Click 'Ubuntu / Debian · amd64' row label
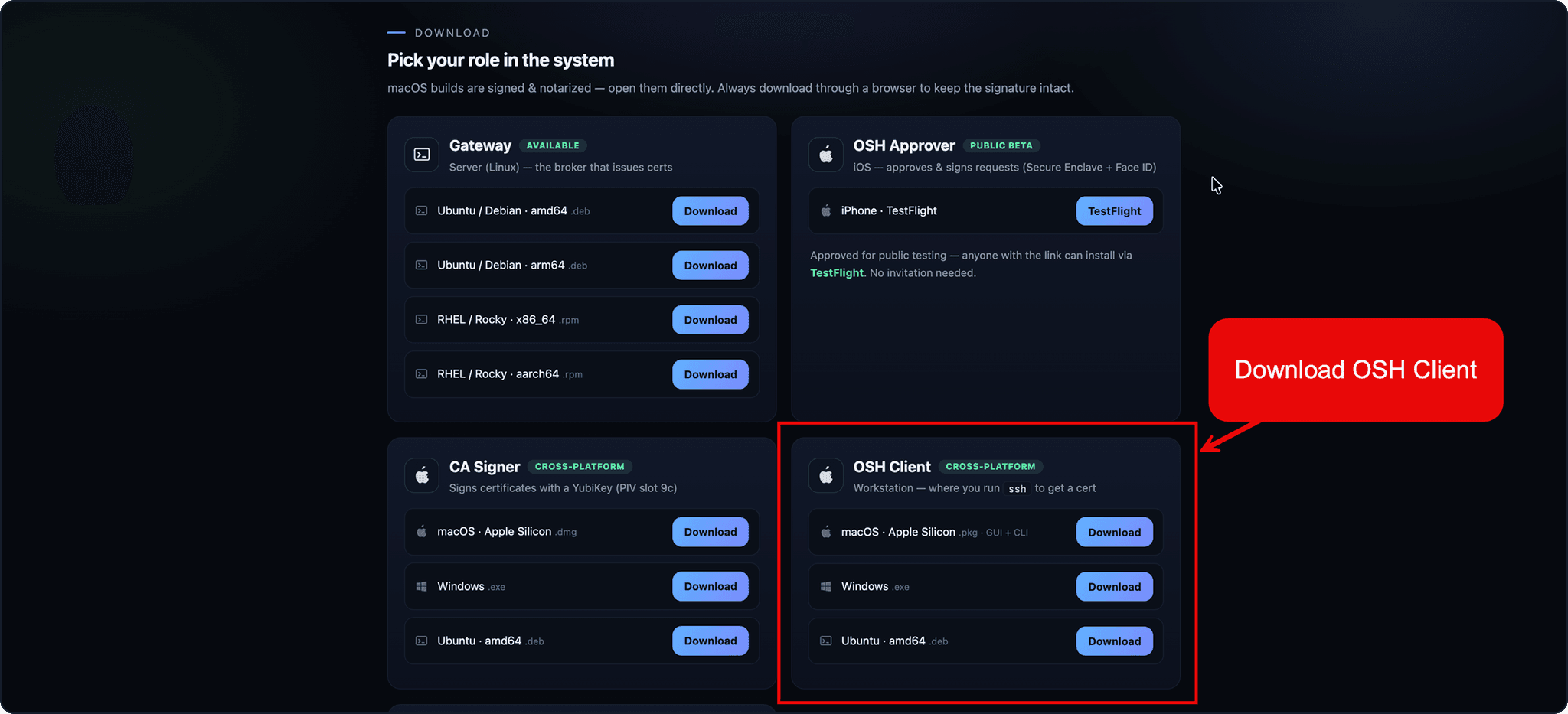1568x714 pixels. pos(502,210)
